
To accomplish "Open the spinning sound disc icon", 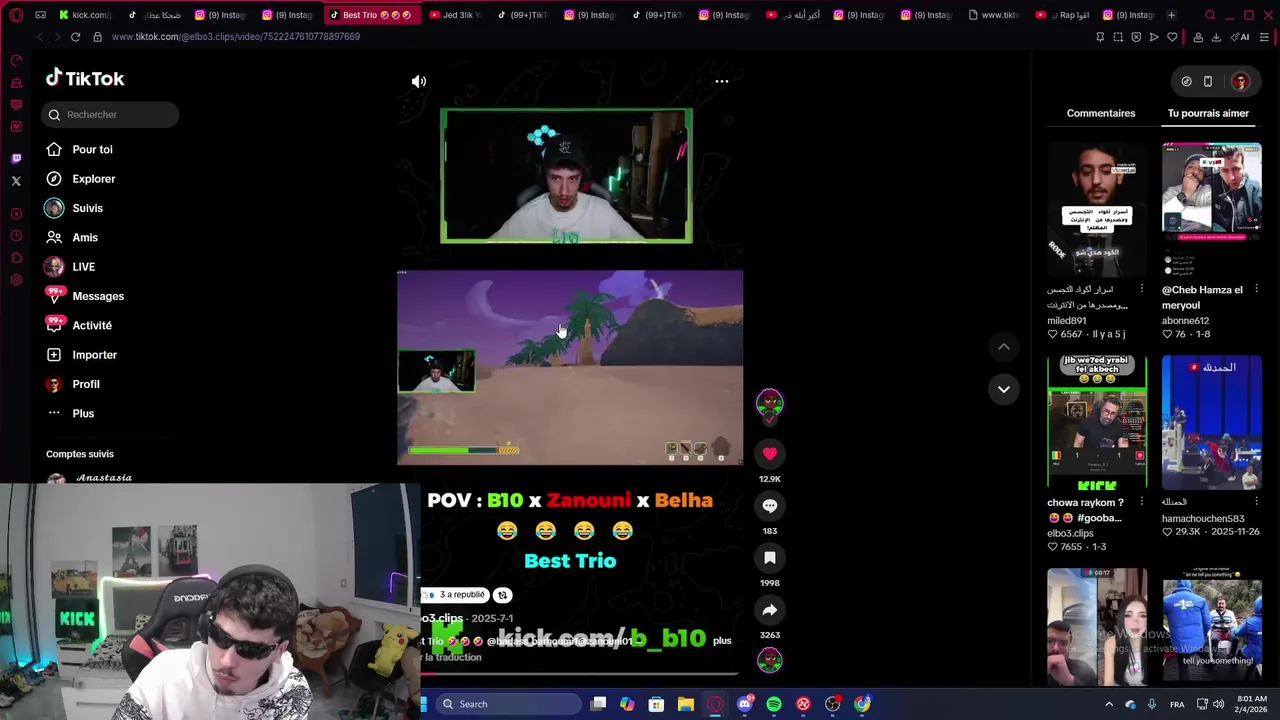I will pyautogui.click(x=769, y=660).
